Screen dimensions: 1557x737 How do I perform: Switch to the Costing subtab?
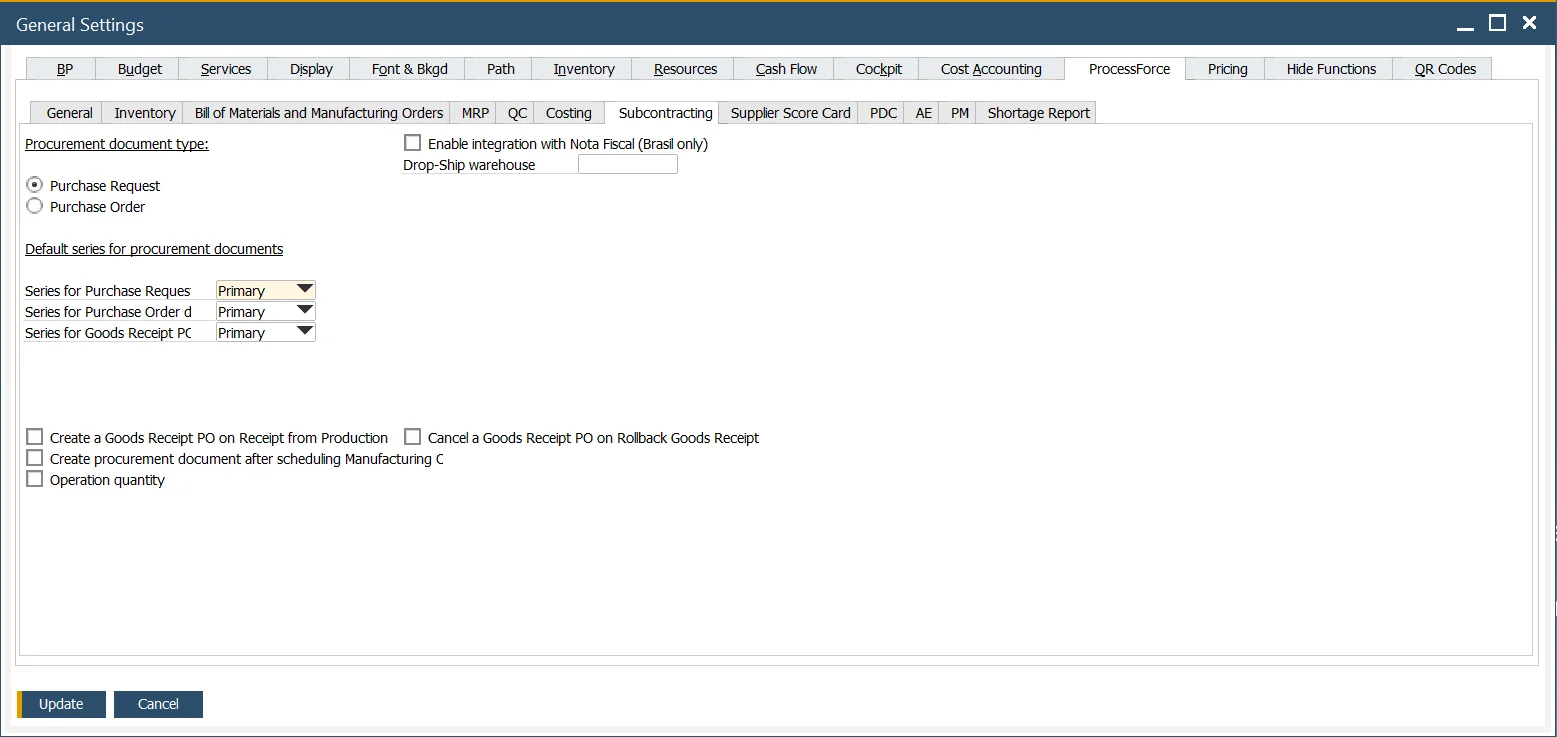coord(568,112)
